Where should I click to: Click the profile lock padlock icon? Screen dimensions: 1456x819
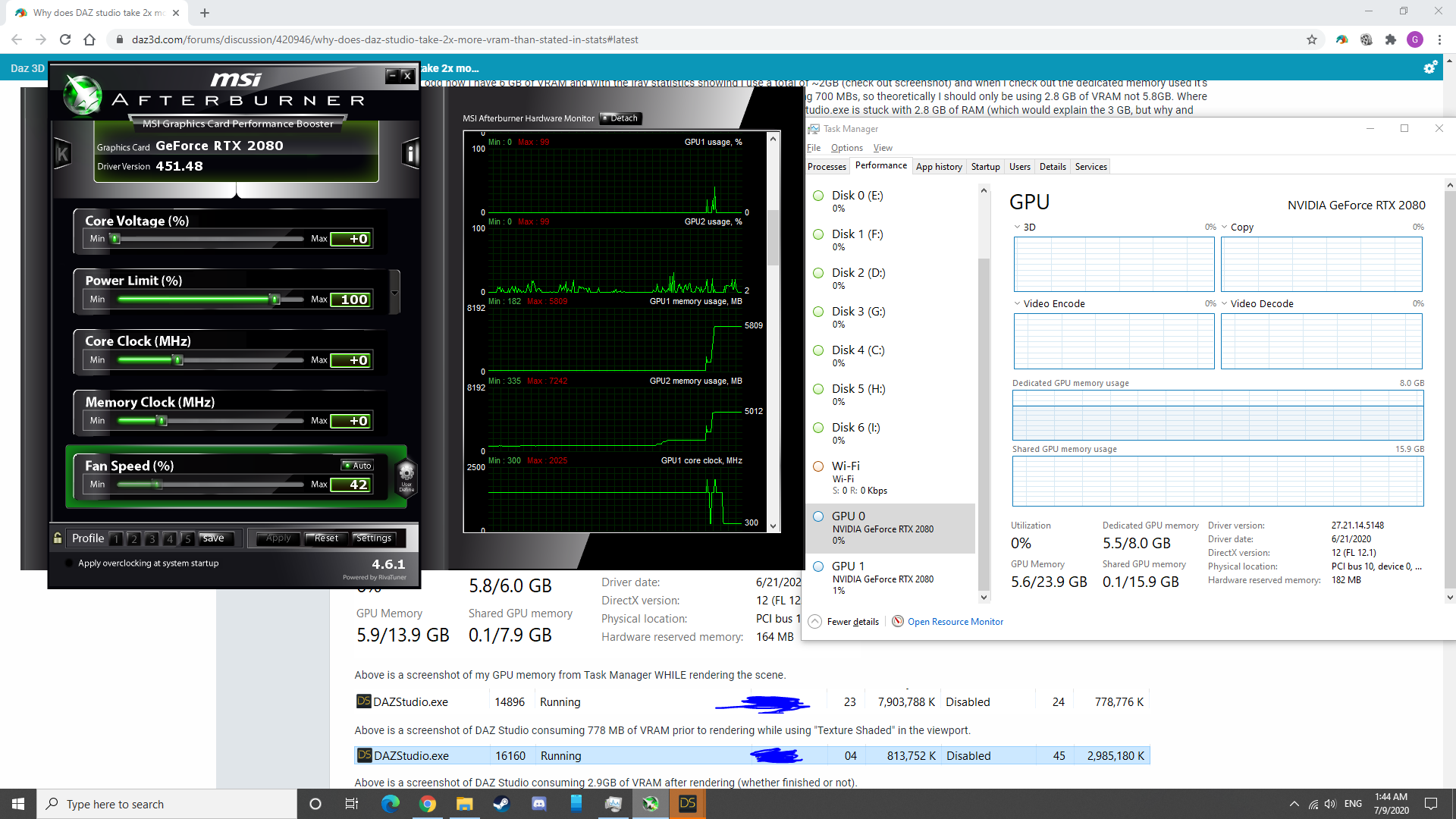58,538
